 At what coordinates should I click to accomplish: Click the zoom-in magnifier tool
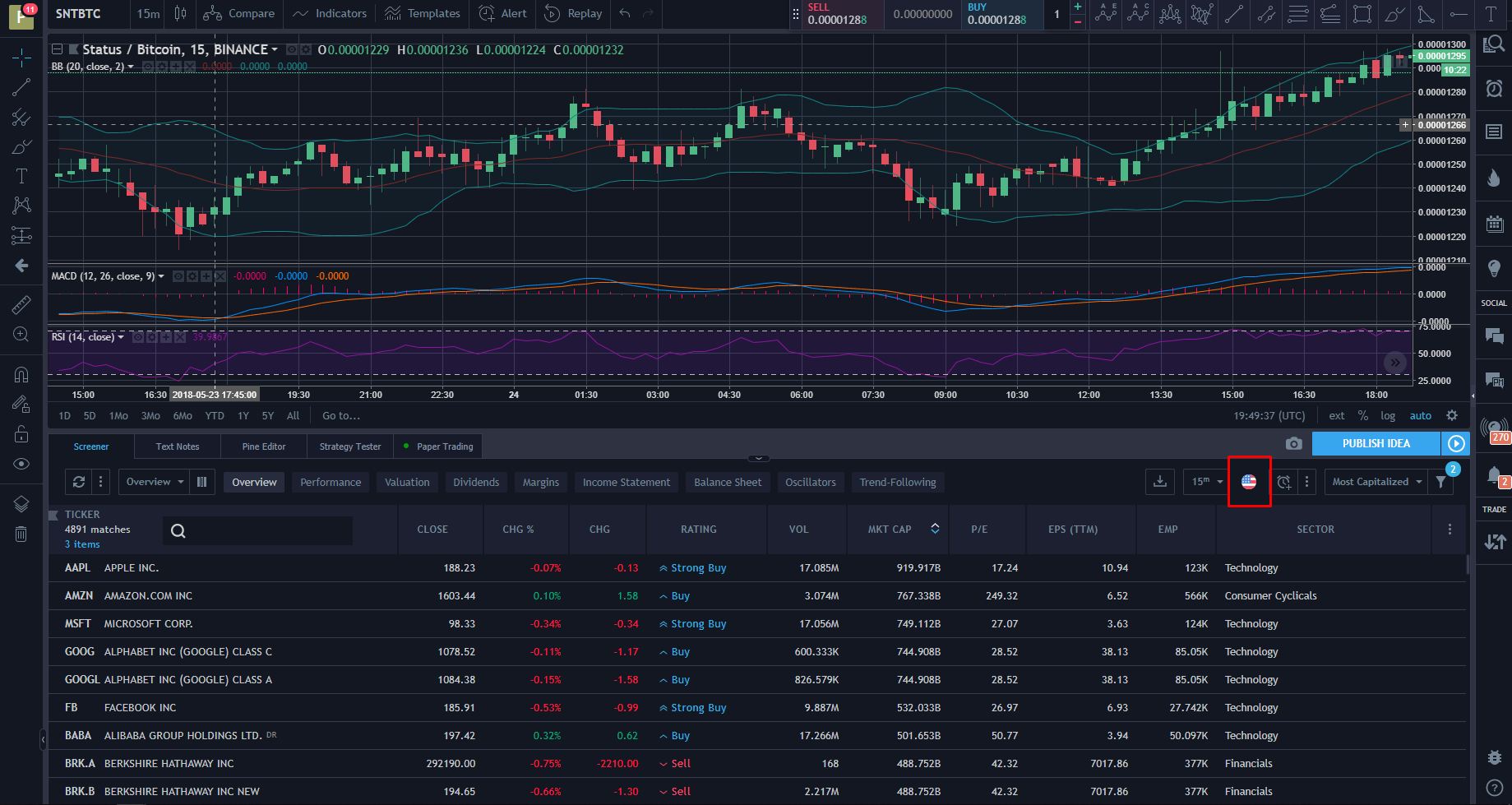click(x=21, y=335)
